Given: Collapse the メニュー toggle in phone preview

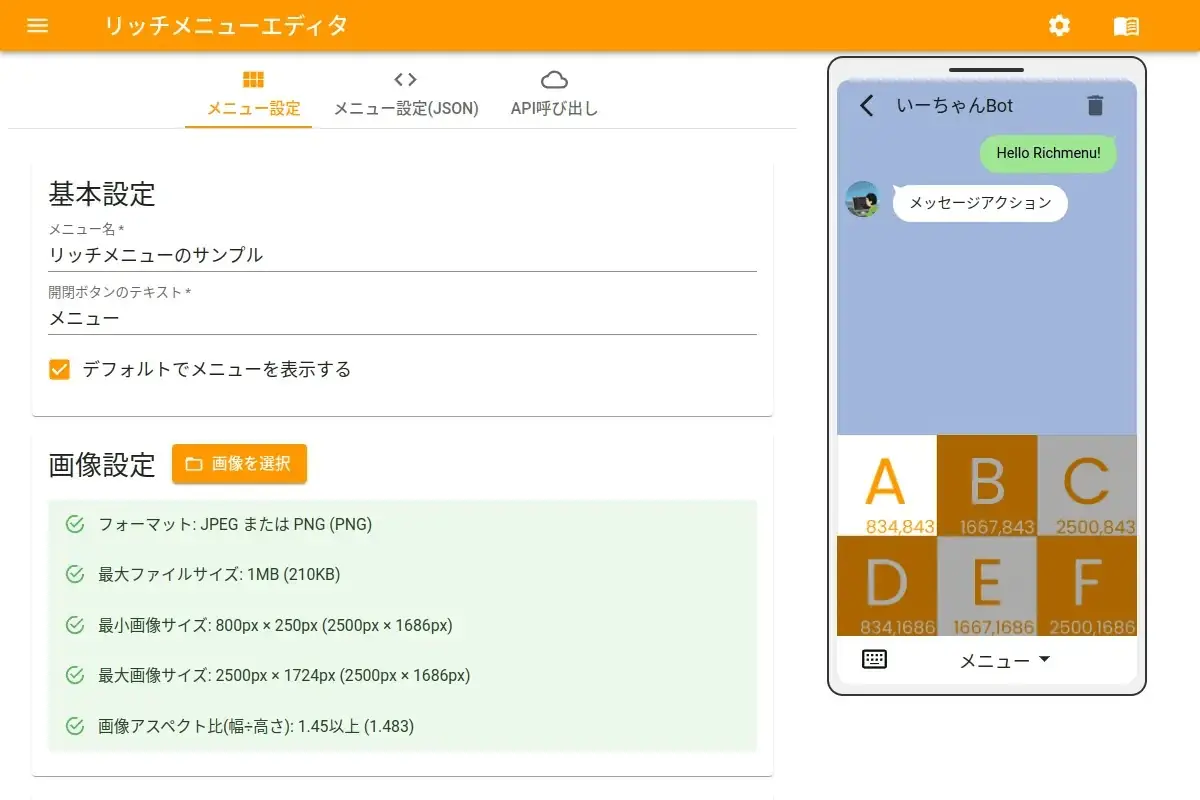Looking at the screenshot, I should tap(1005, 660).
